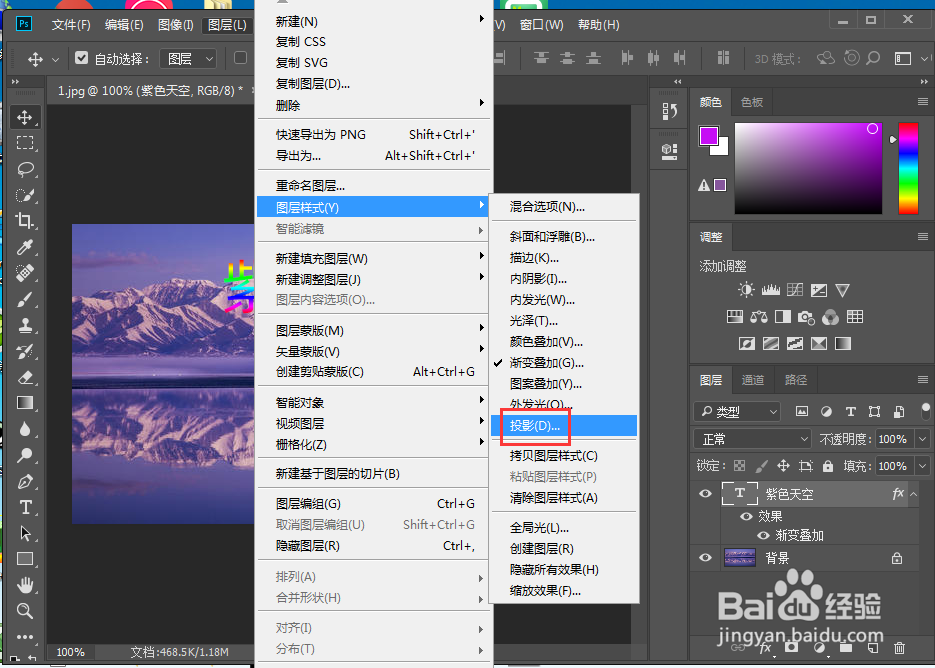Image resolution: width=935 pixels, height=668 pixels.
Task: Click 复制图层(D)... entry
Action: (373, 84)
